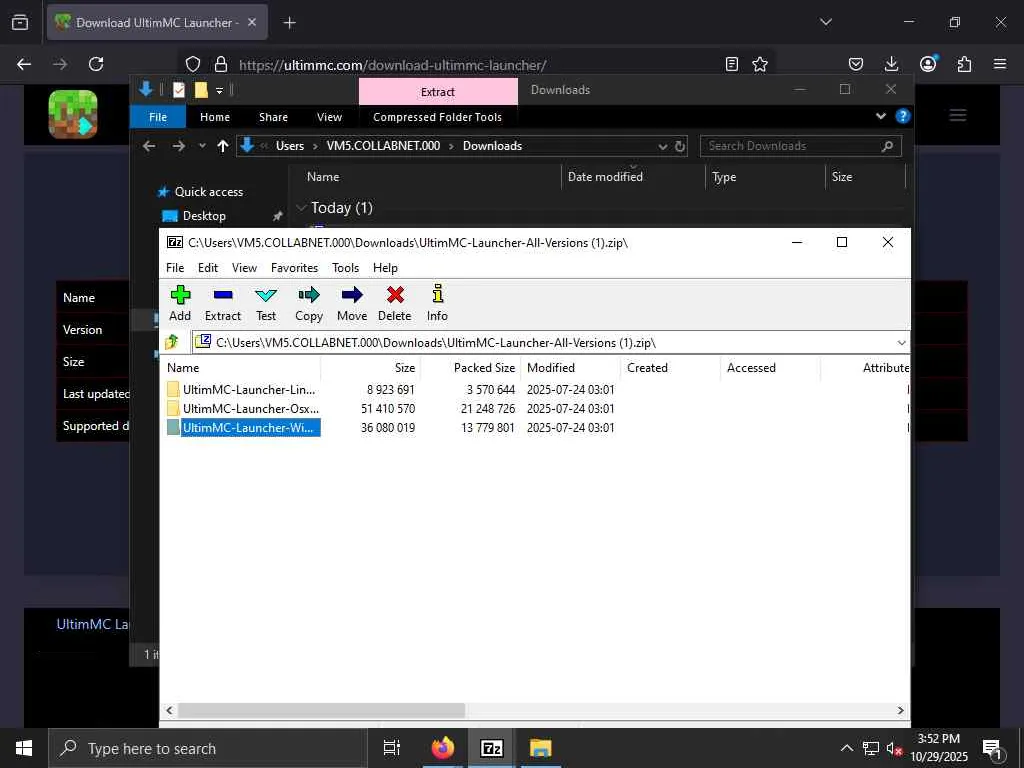Image resolution: width=1024 pixels, height=768 pixels.
Task: Click the Extract toolbar icon in 7-Zip
Action: point(223,304)
